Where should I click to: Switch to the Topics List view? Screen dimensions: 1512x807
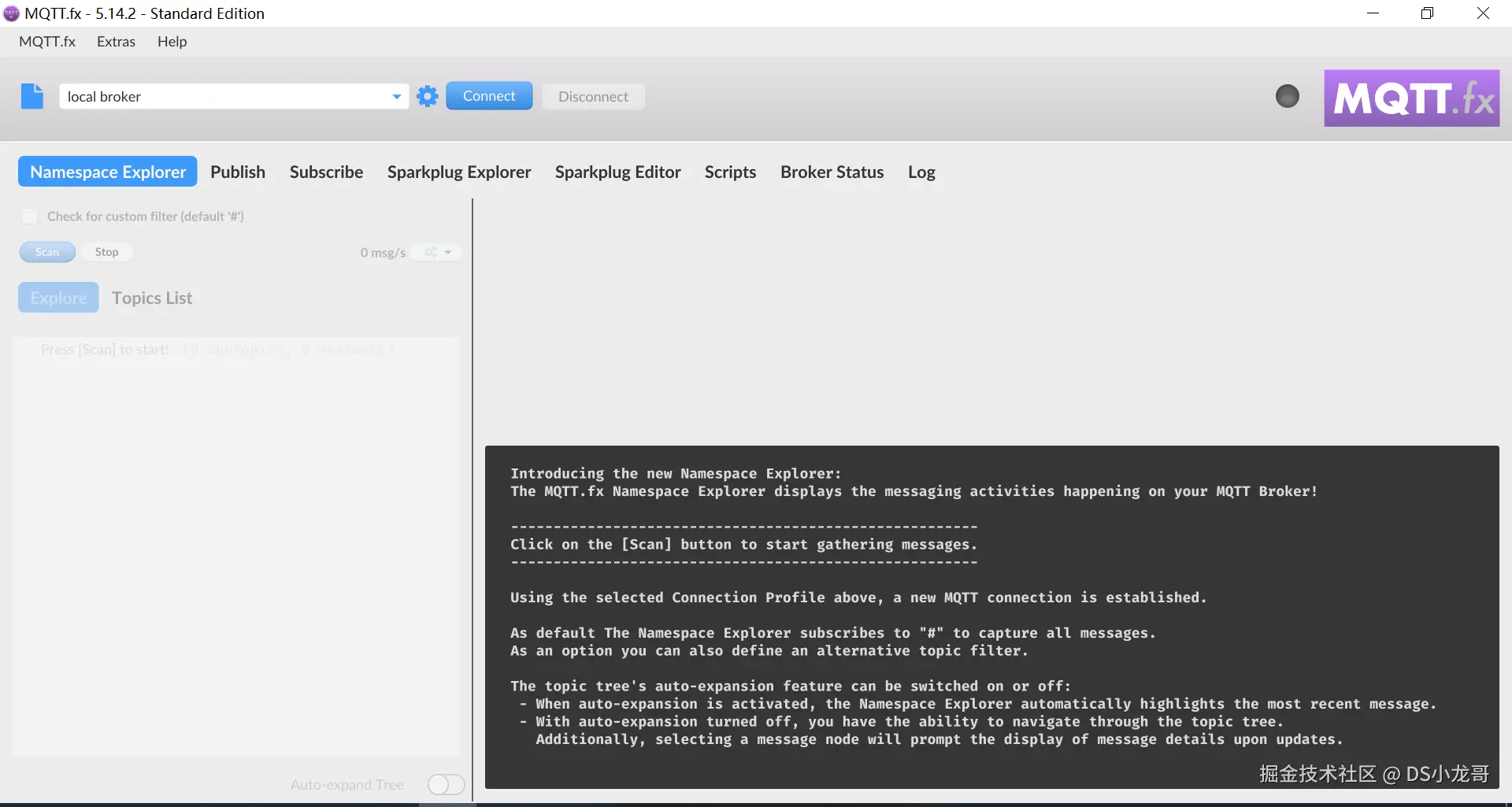click(152, 298)
